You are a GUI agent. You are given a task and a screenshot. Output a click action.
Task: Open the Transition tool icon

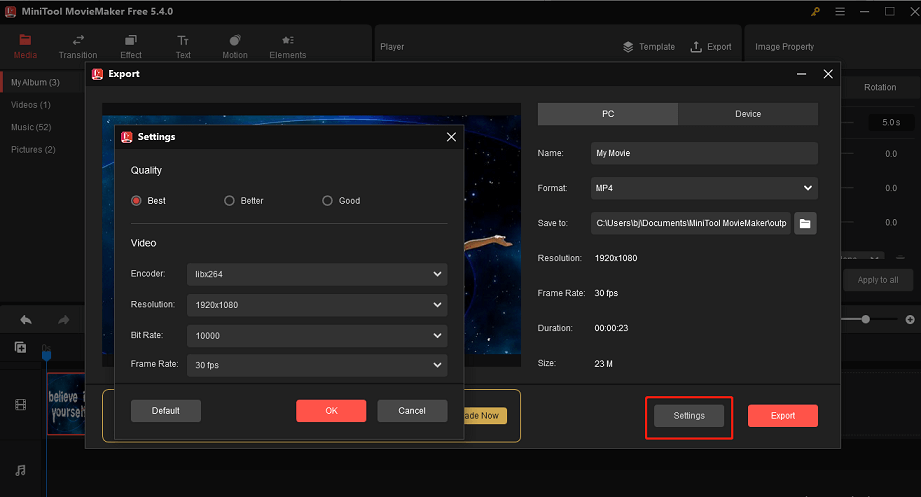[78, 40]
